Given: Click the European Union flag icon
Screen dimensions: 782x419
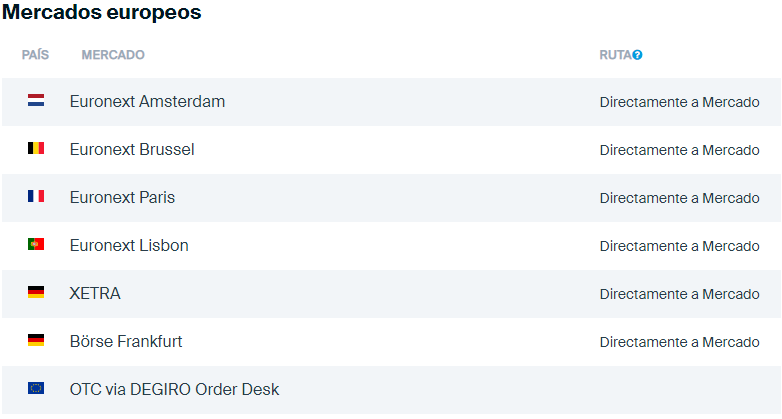Looking at the screenshot, I should pos(36,389).
